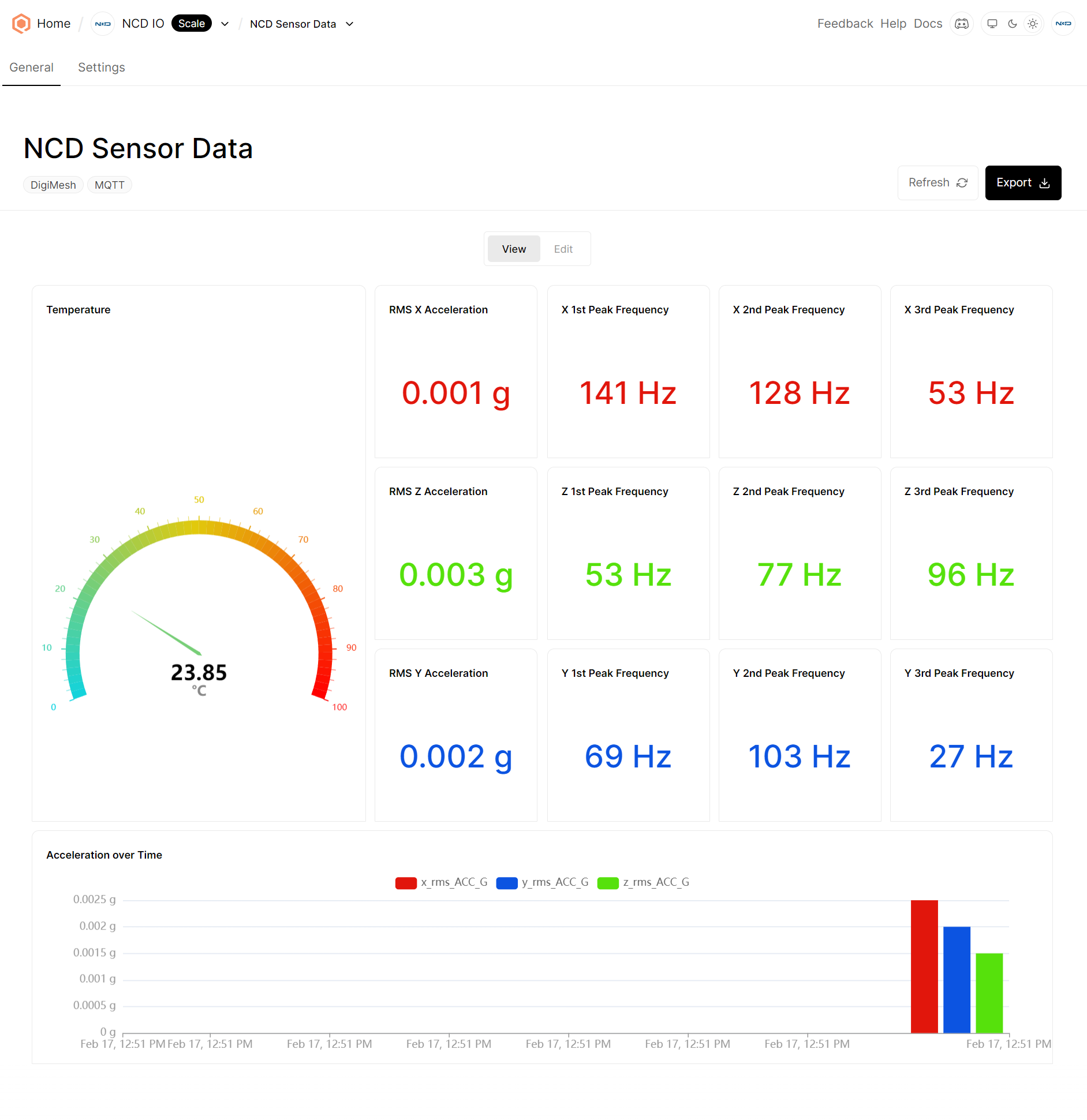Screen dimensions: 1087x1120
Task: Open the Help link
Action: click(893, 24)
